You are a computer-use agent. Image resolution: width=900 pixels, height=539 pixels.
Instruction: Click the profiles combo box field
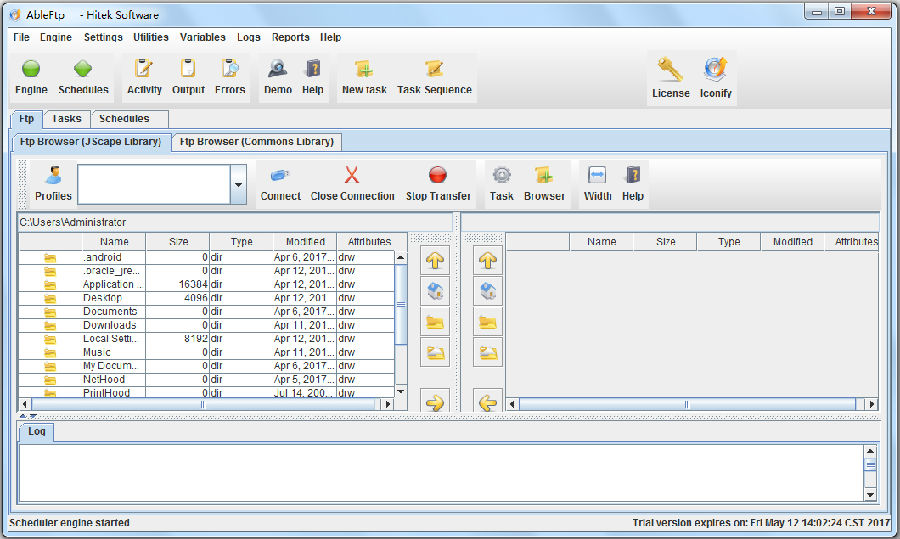click(154, 184)
